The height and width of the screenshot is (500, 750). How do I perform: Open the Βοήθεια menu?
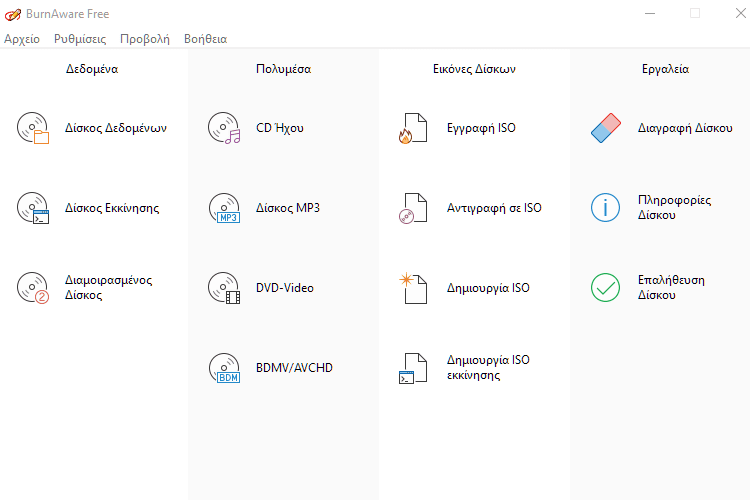click(206, 39)
